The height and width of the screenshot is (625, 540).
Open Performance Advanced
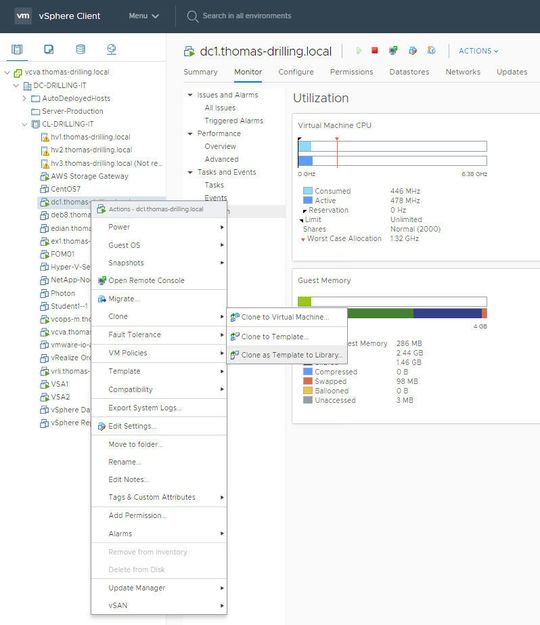222,159
